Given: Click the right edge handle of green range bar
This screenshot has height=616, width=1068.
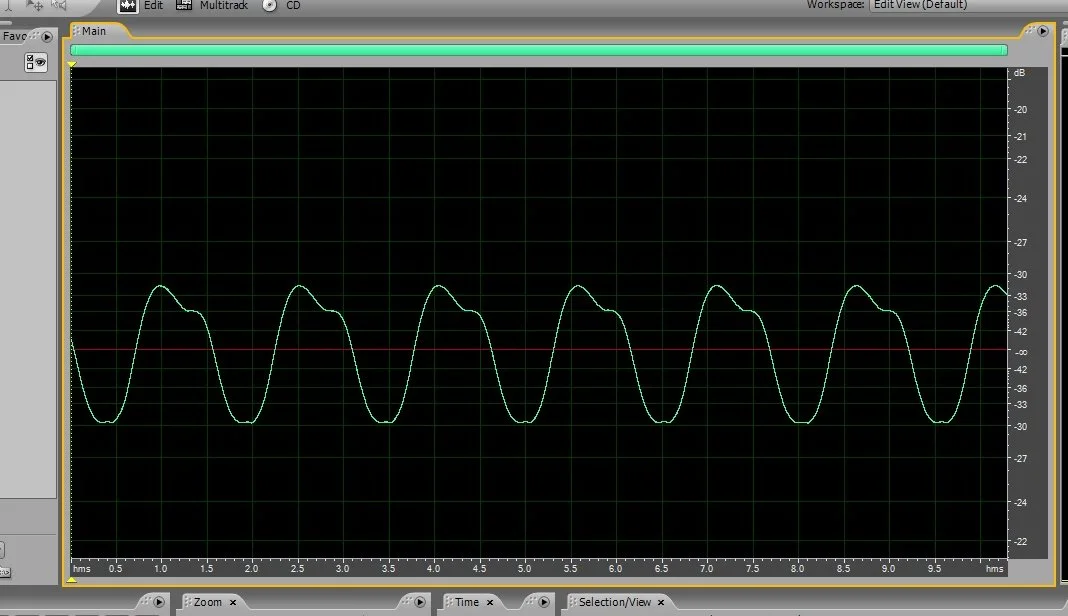Looking at the screenshot, I should pyautogui.click(x=1005, y=50).
